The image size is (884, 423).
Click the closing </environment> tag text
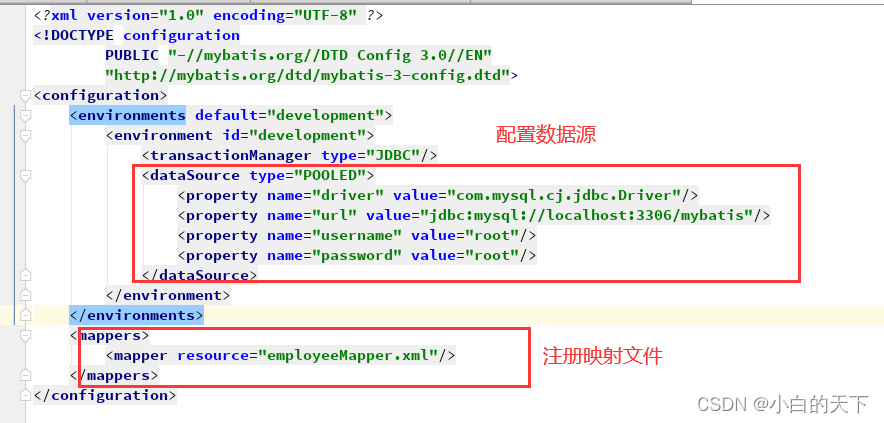click(167, 295)
